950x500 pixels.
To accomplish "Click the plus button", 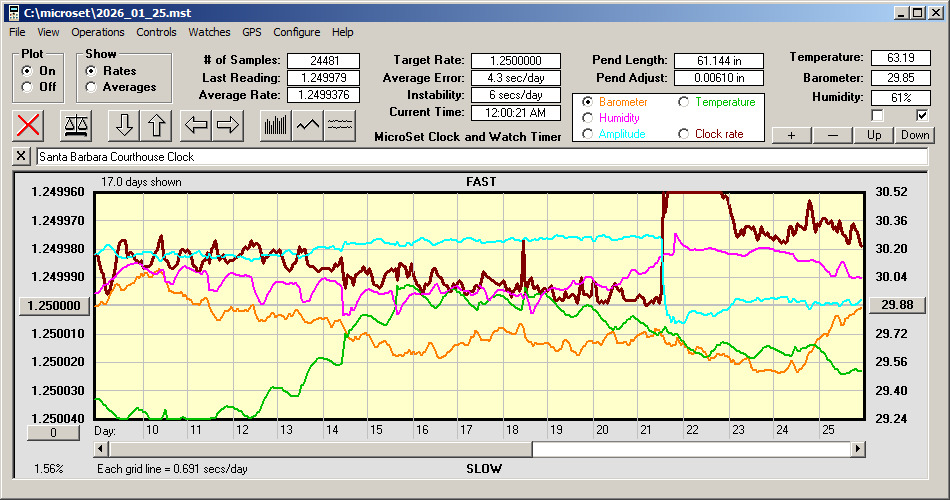I will click(791, 135).
